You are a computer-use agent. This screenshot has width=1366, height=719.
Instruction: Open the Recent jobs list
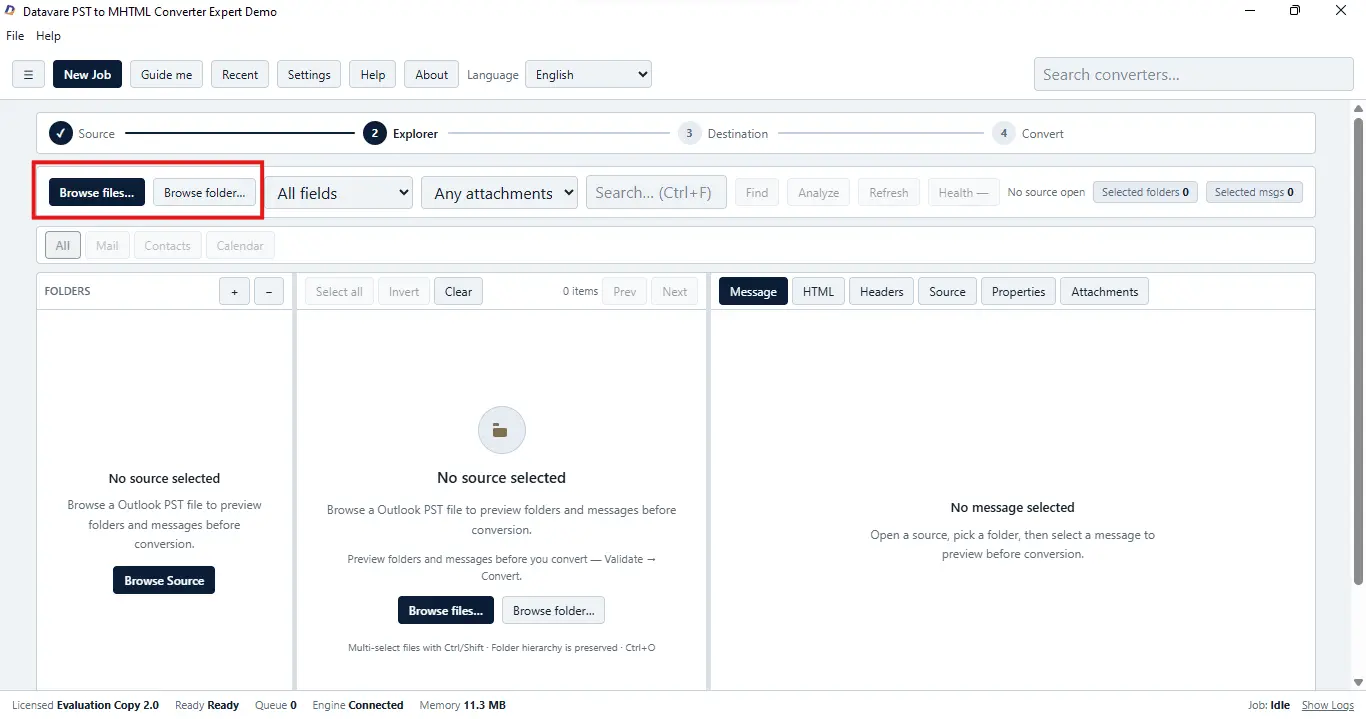(240, 74)
